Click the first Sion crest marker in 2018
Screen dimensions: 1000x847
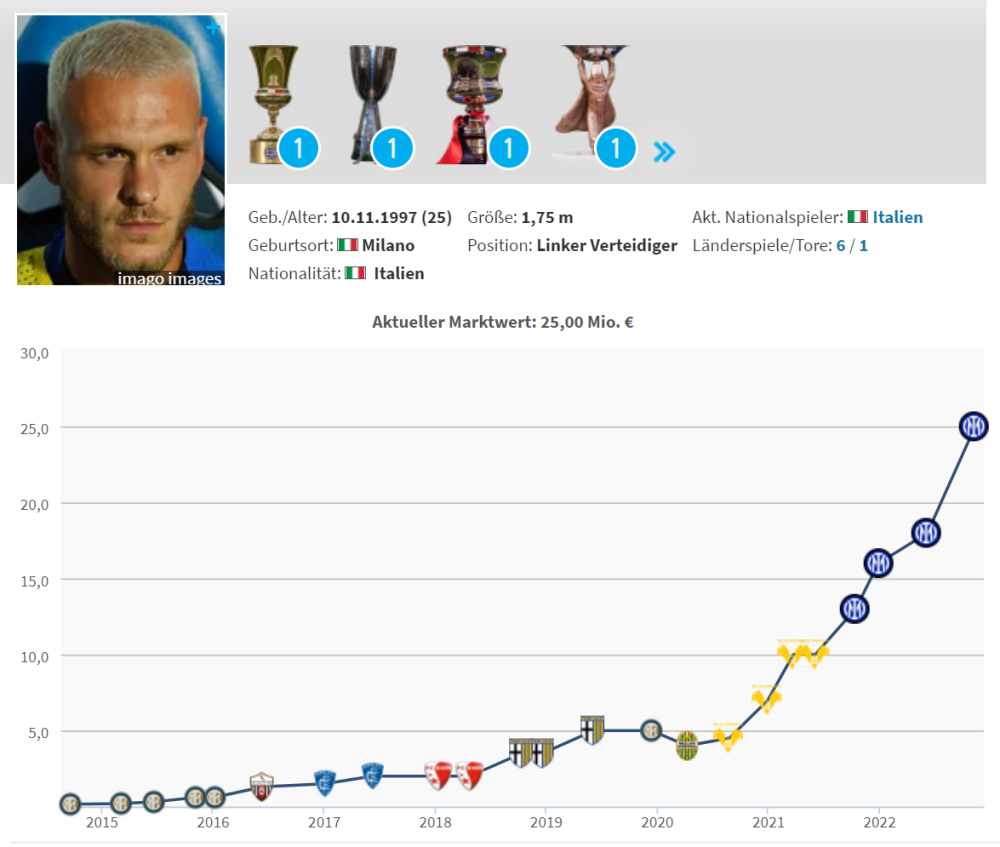pyautogui.click(x=438, y=776)
